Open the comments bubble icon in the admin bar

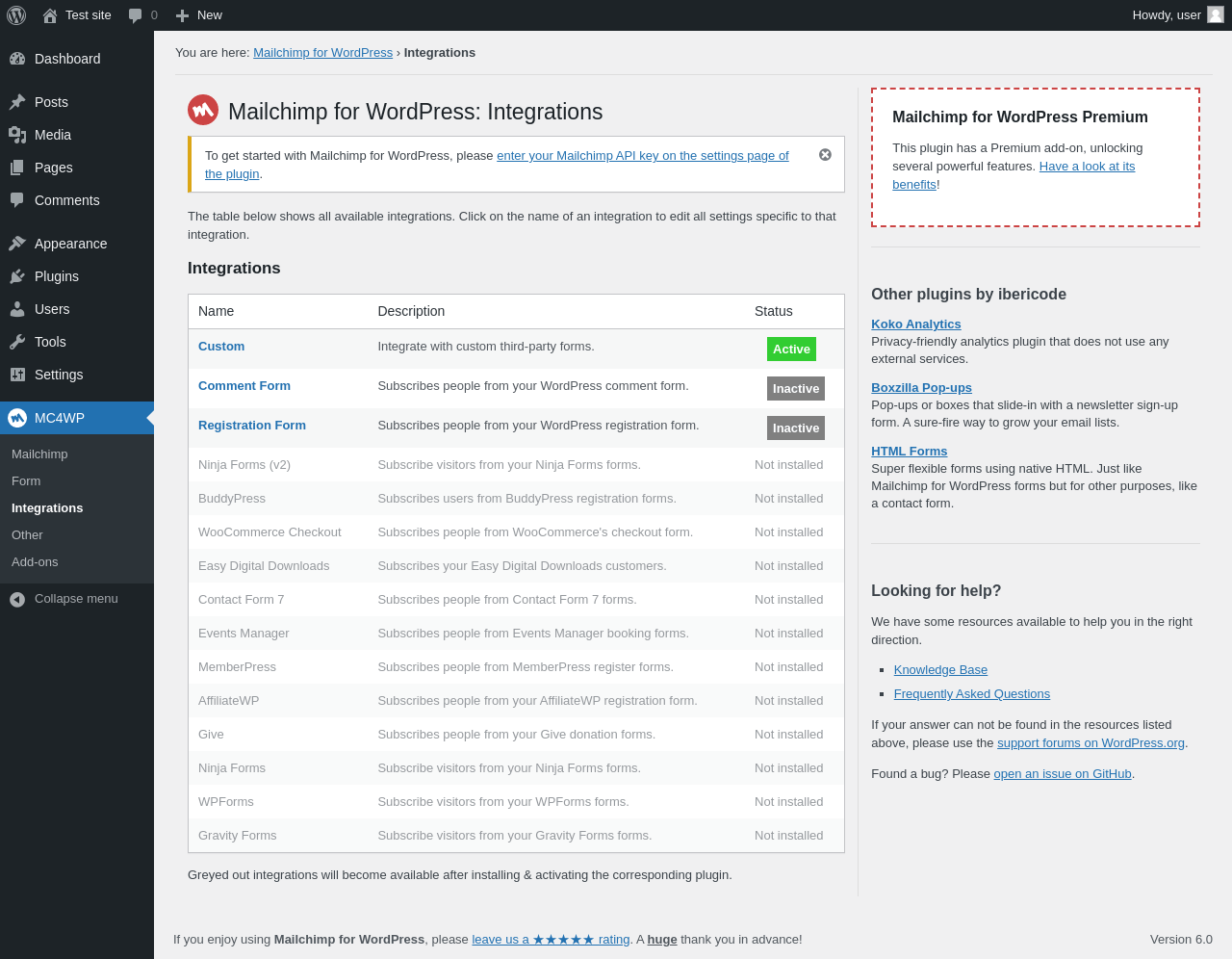(x=136, y=15)
